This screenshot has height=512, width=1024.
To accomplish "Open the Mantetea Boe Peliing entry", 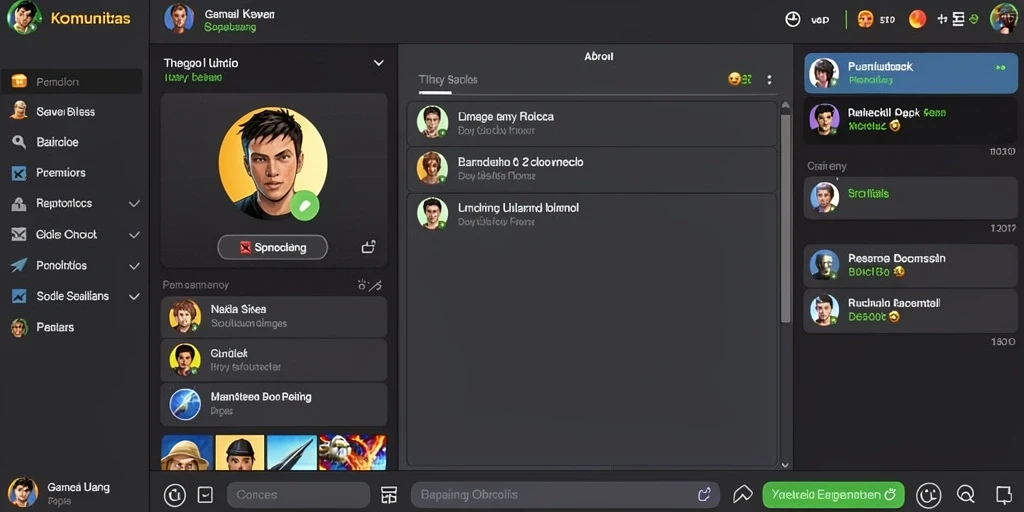I will pyautogui.click(x=274, y=404).
